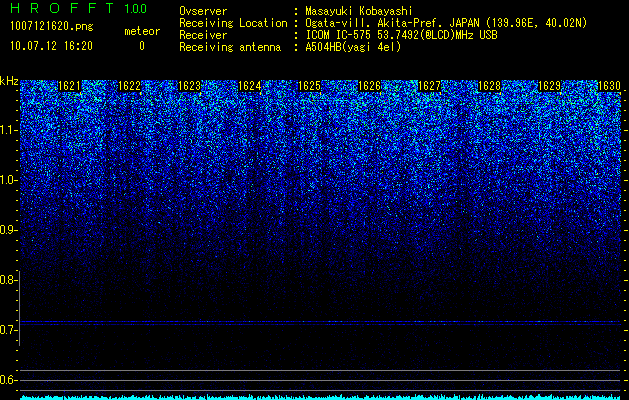629x400 pixels.
Task: Click the 1623 time marker
Action: click(x=189, y=86)
